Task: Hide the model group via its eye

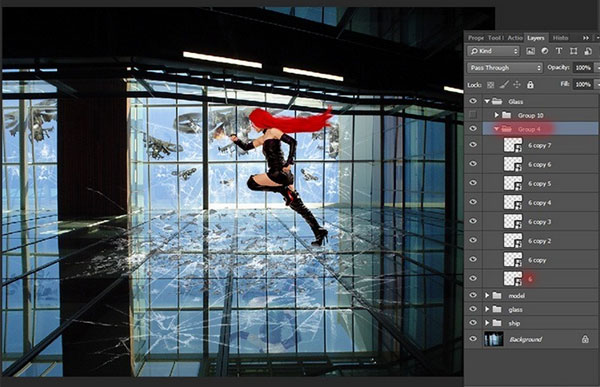Action: (x=473, y=295)
